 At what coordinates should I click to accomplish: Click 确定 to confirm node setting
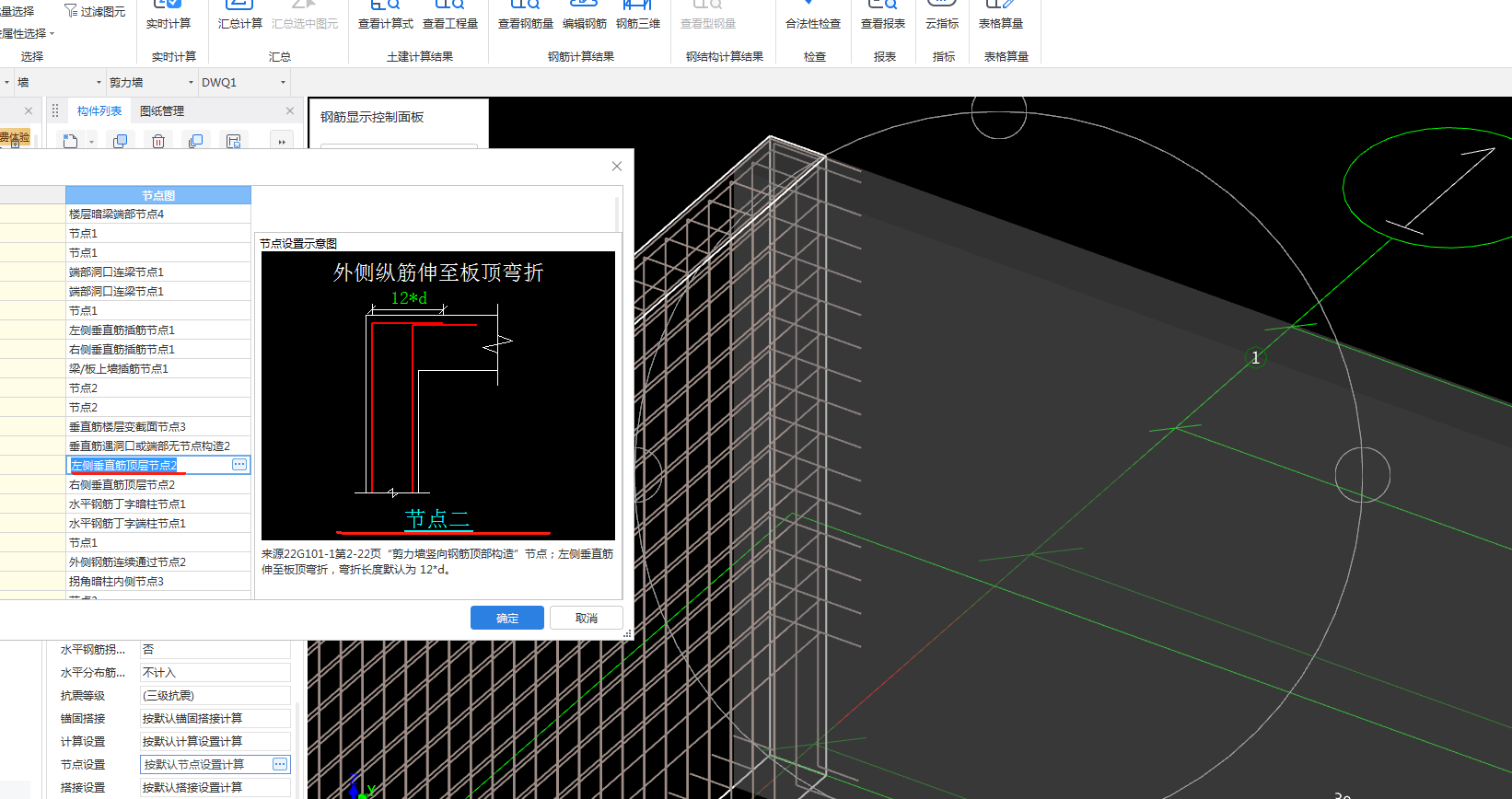pyautogui.click(x=507, y=618)
